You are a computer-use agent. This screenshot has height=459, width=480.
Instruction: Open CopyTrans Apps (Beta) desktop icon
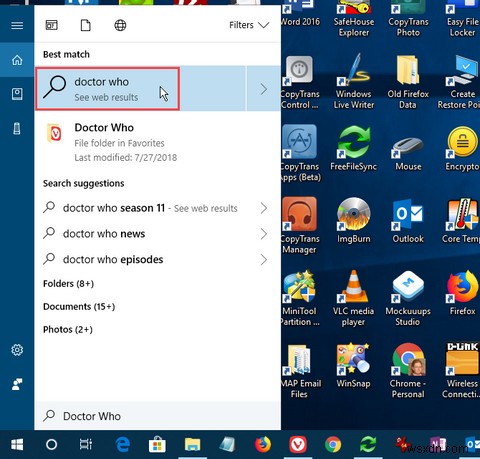(x=300, y=153)
